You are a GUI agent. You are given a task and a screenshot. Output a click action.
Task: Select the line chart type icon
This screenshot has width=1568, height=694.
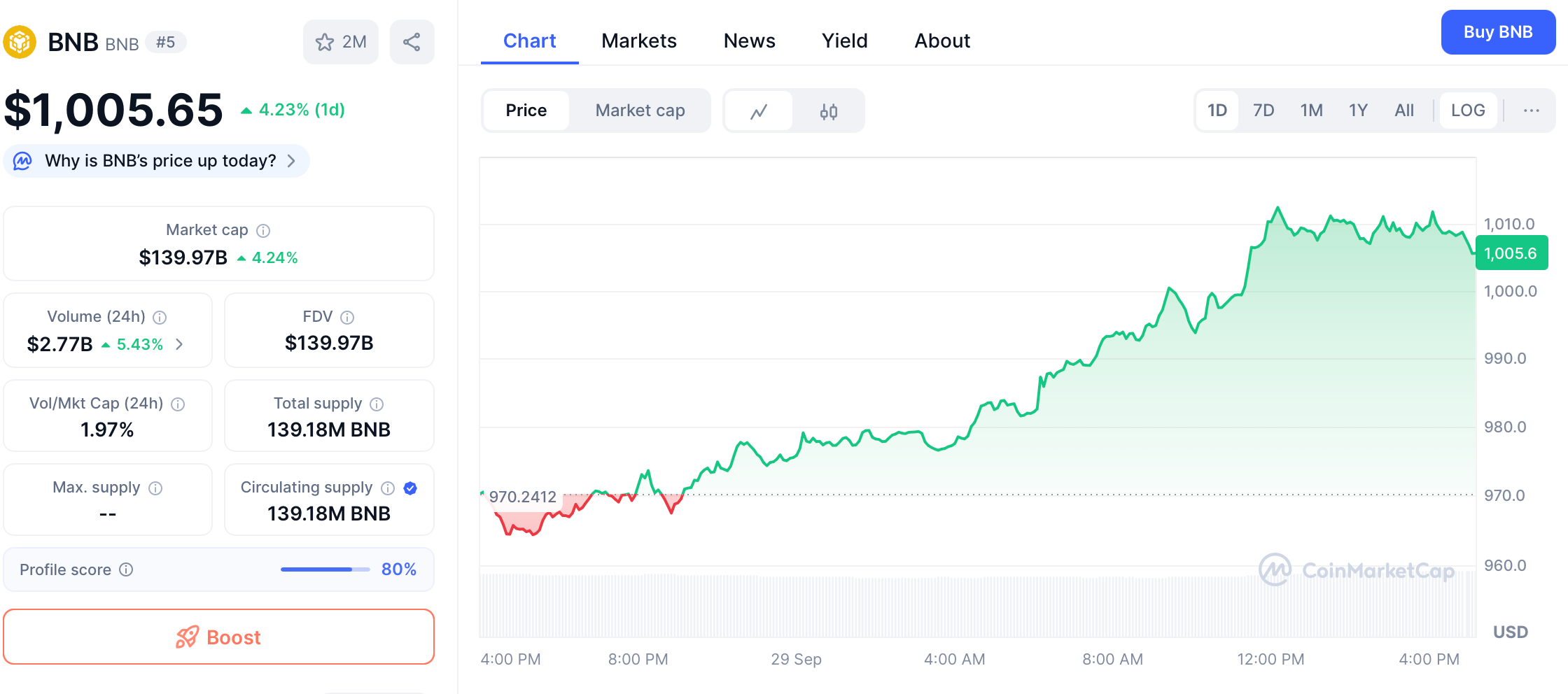click(758, 111)
